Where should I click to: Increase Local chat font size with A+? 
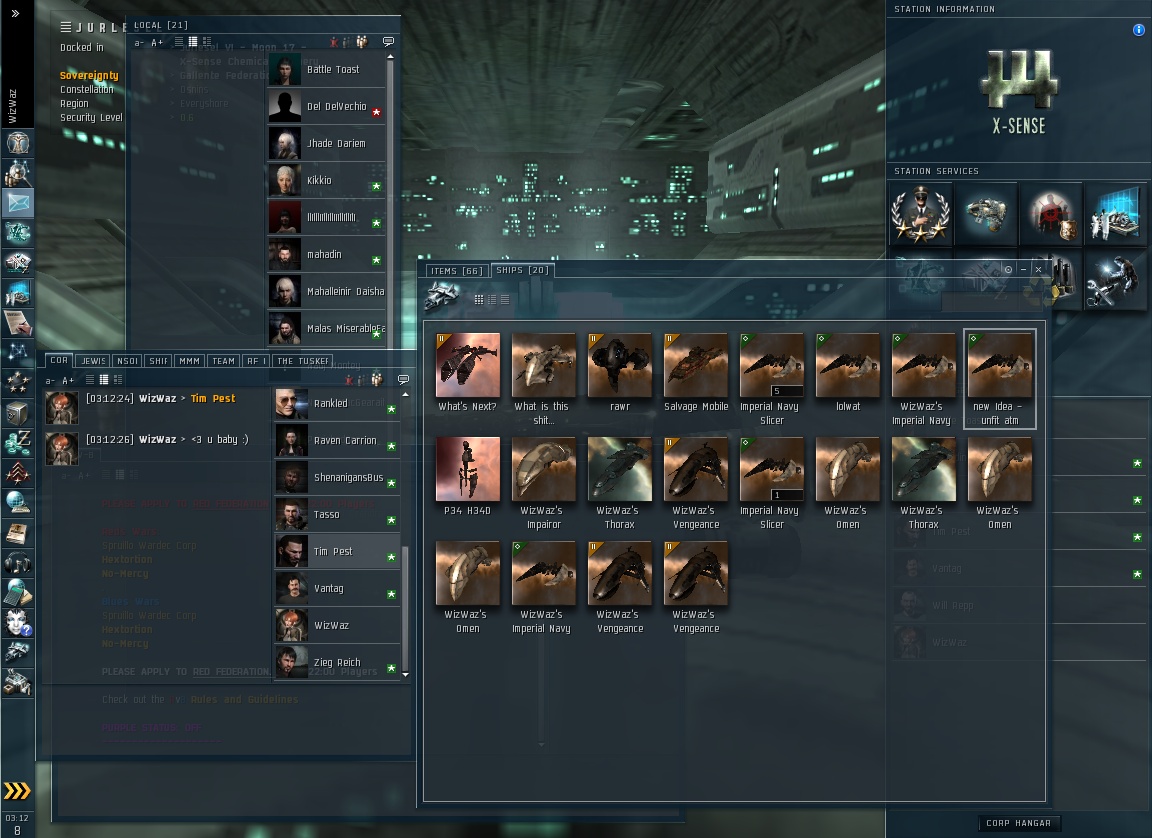click(156, 43)
